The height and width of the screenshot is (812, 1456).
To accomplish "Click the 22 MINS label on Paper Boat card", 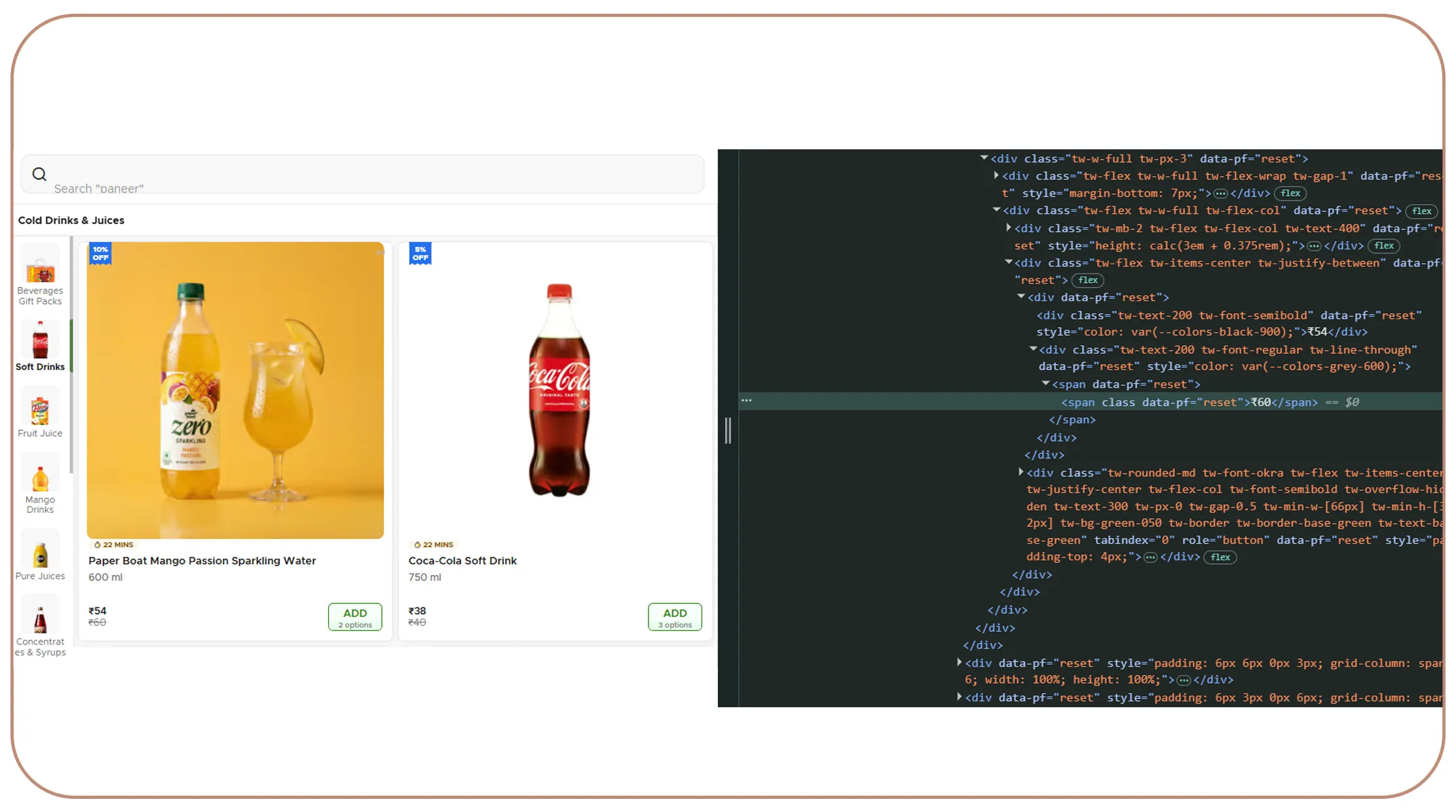I will pos(114,545).
